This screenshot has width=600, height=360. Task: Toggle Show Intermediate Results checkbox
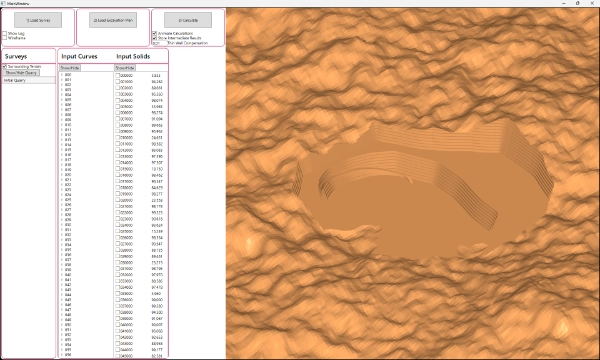coord(155,38)
